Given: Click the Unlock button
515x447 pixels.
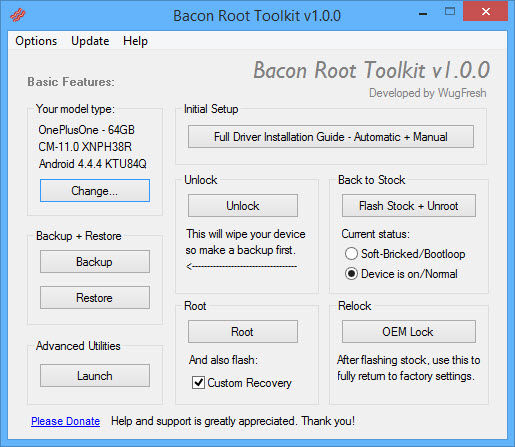Looking at the screenshot, I should click(243, 206).
